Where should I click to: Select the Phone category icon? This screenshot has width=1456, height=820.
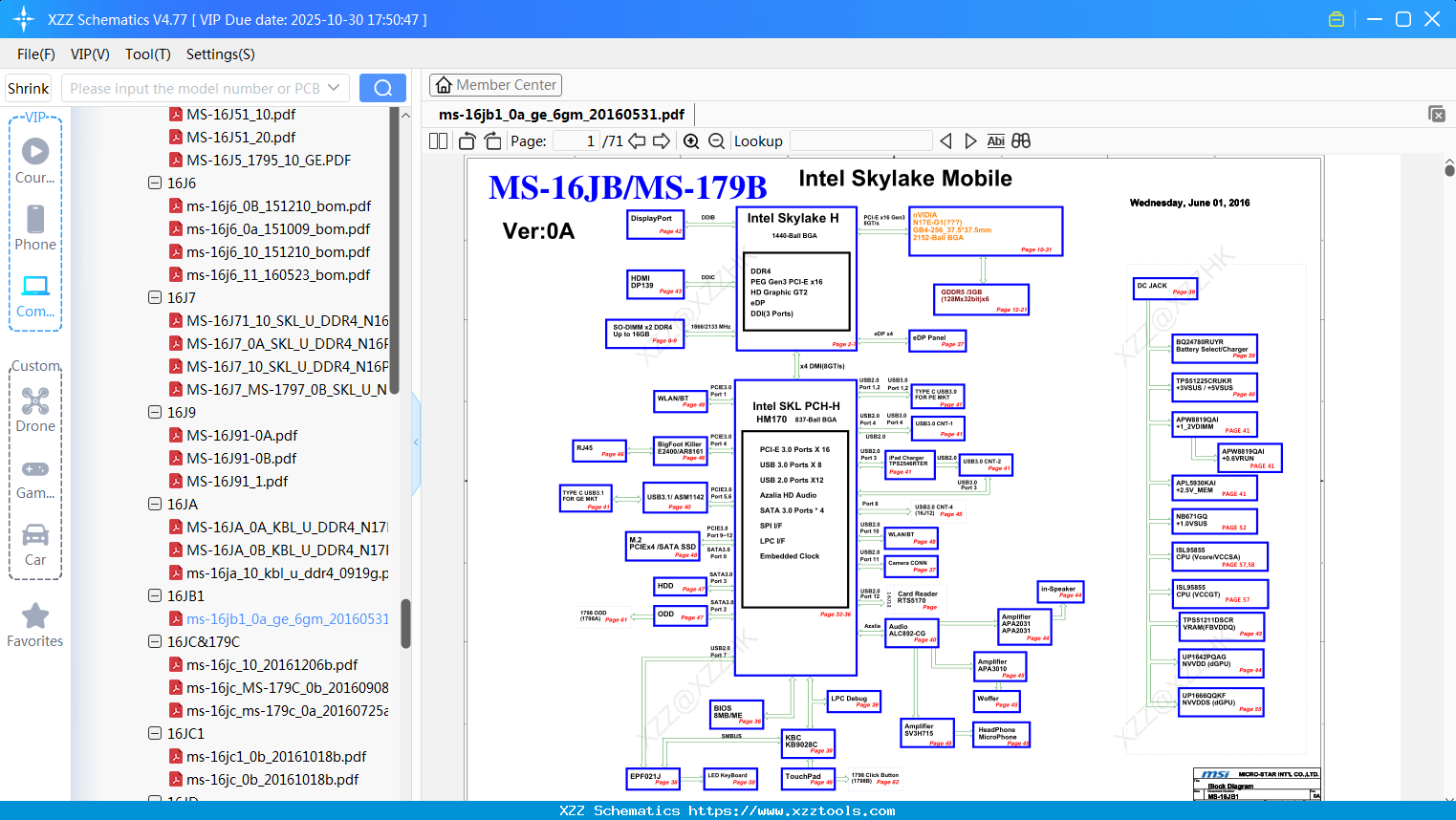tap(35, 227)
